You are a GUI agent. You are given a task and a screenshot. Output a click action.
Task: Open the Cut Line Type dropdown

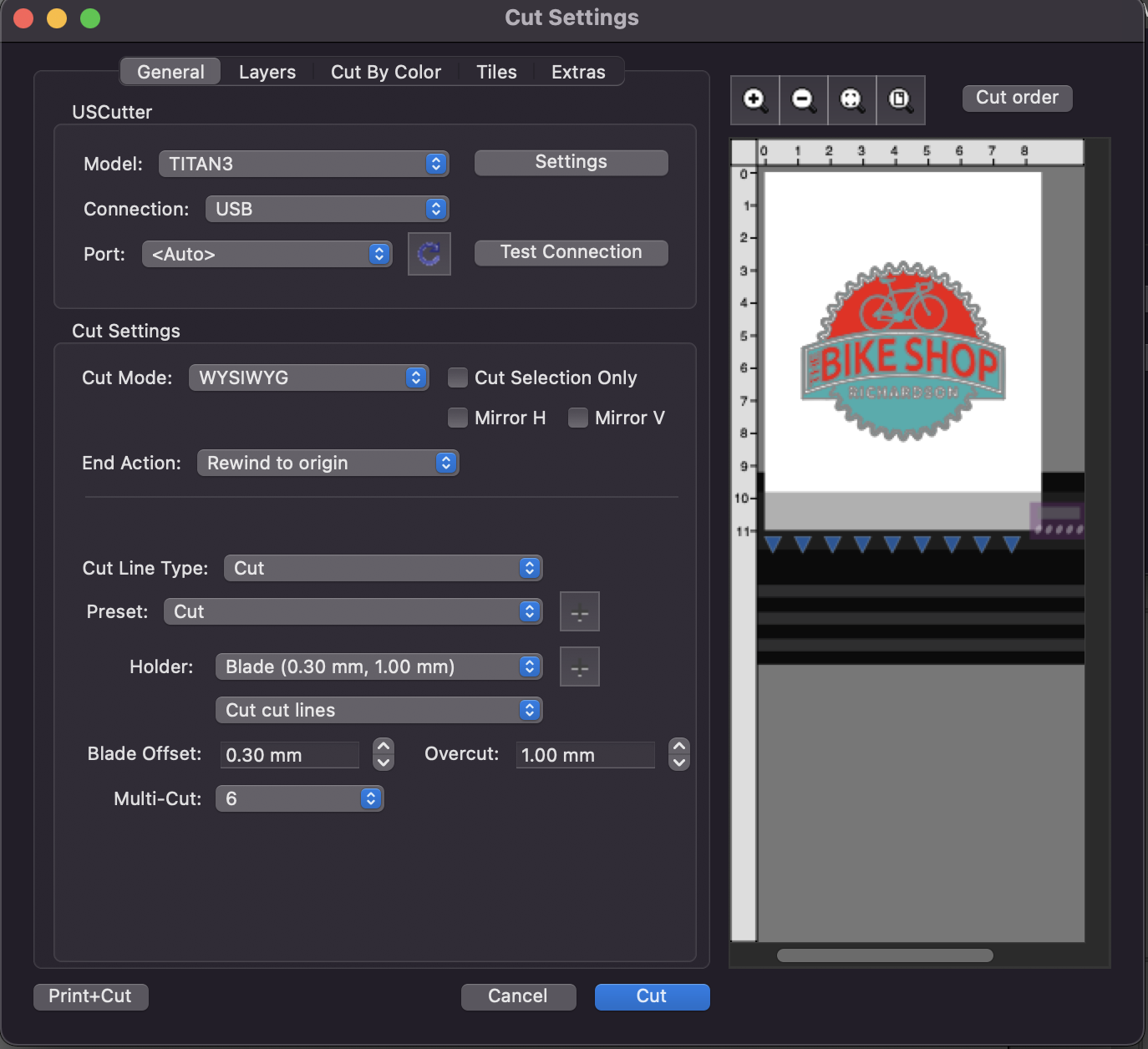[384, 568]
